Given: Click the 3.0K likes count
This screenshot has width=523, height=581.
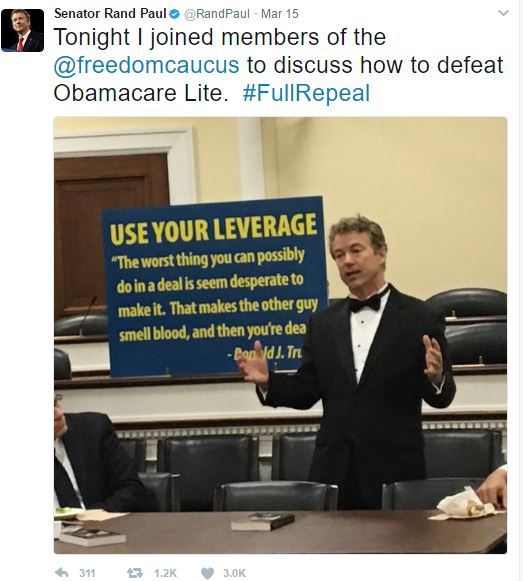Looking at the screenshot, I should [234, 573].
